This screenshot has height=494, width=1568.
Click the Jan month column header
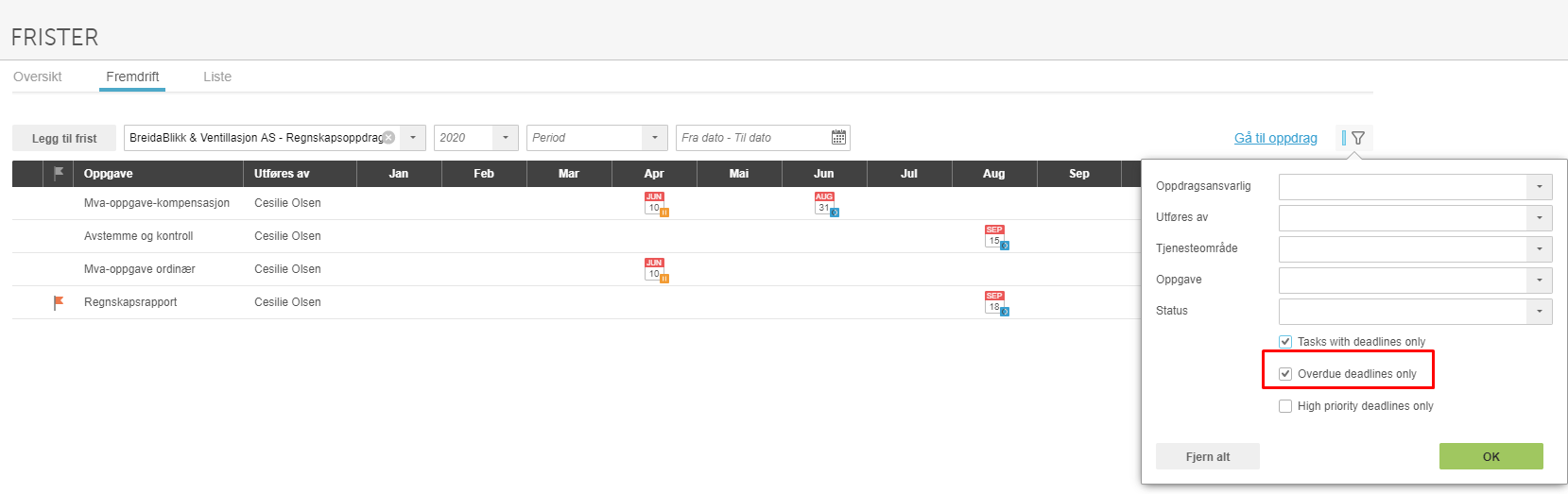[399, 174]
